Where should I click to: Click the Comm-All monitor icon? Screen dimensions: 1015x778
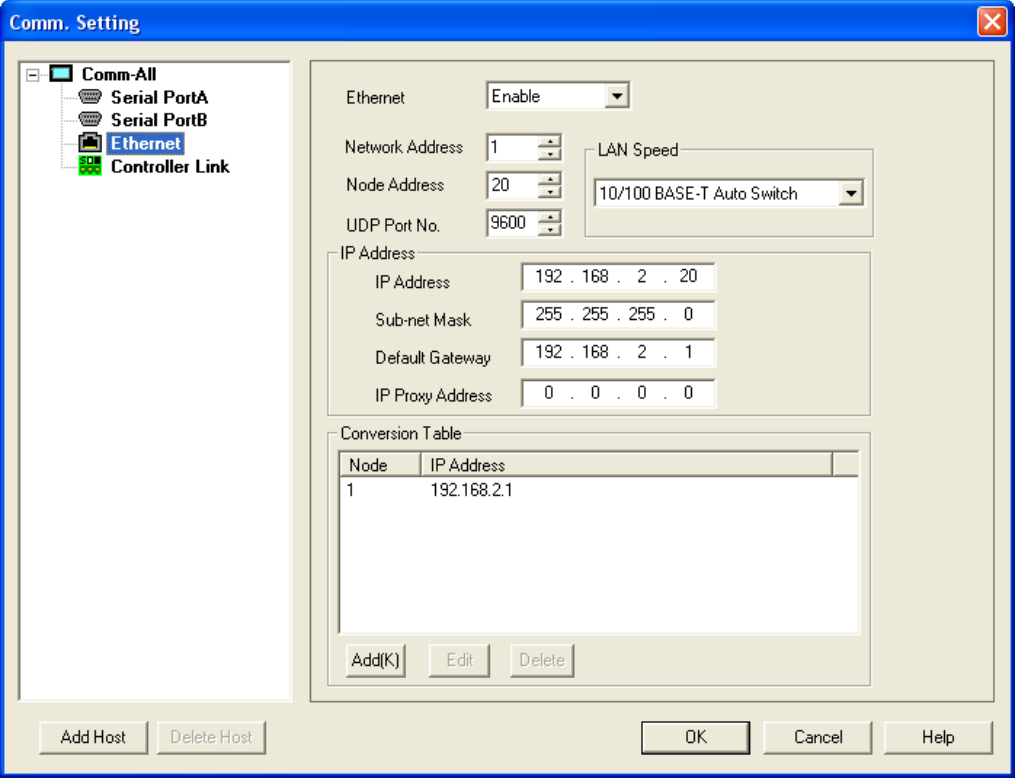pyautogui.click(x=62, y=74)
